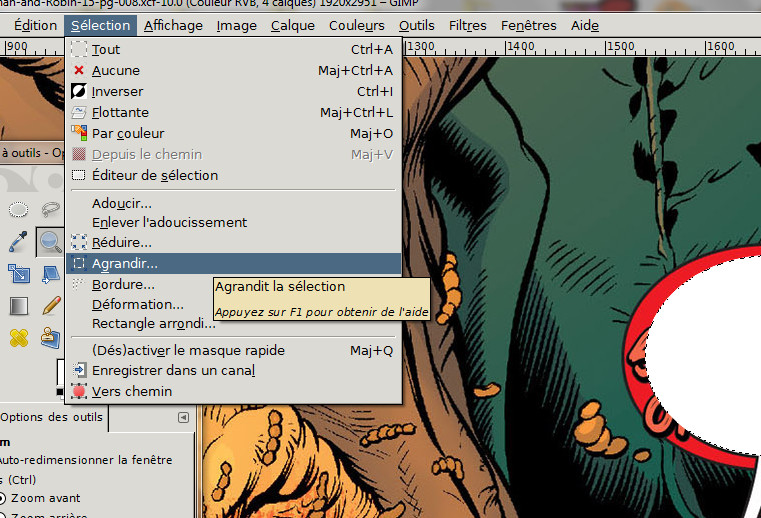The height and width of the screenshot is (518, 761).
Task: Click Tout to select everything
Action: coord(233,50)
